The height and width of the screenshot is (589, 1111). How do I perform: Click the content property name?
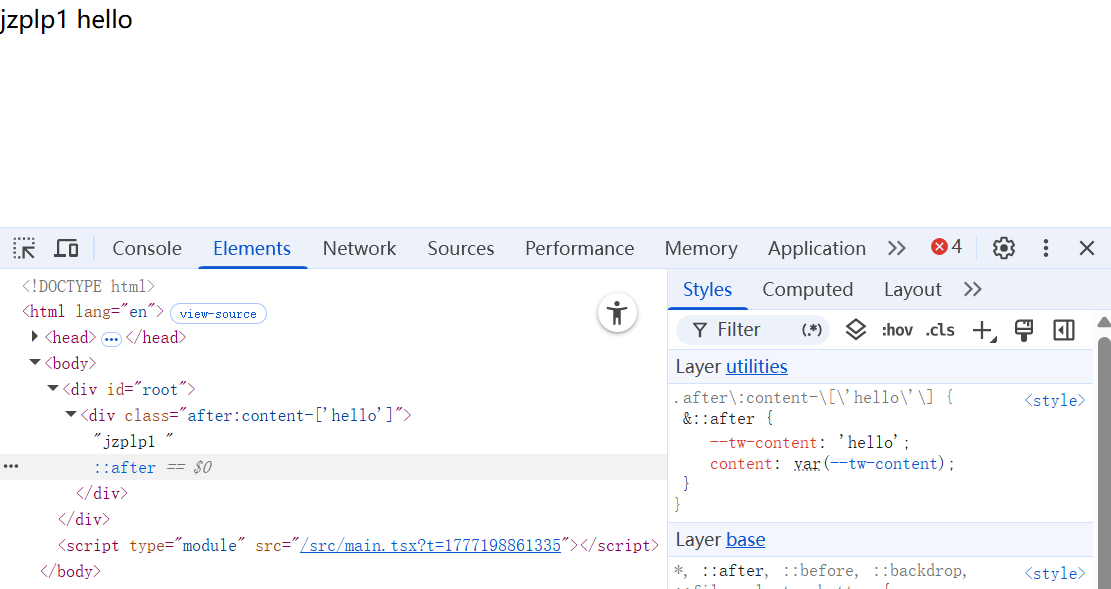(x=740, y=464)
